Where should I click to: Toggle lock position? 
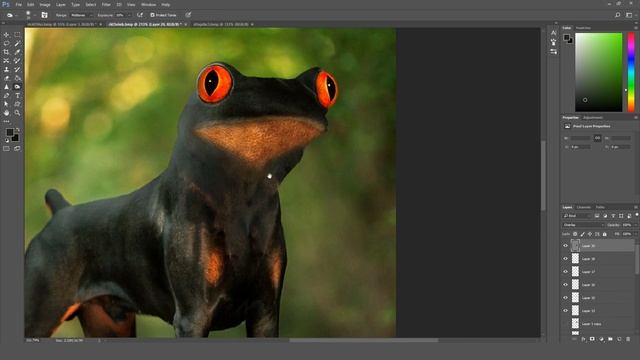[x=590, y=234]
